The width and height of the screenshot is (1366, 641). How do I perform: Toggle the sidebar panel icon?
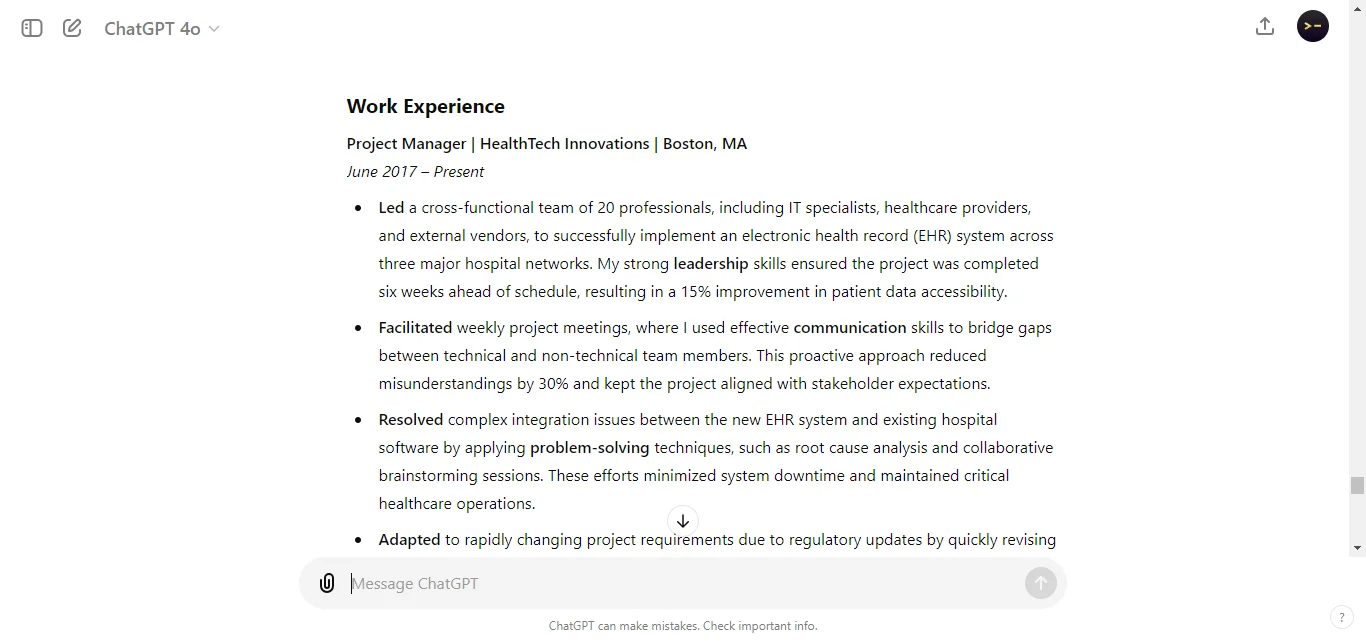[32, 28]
